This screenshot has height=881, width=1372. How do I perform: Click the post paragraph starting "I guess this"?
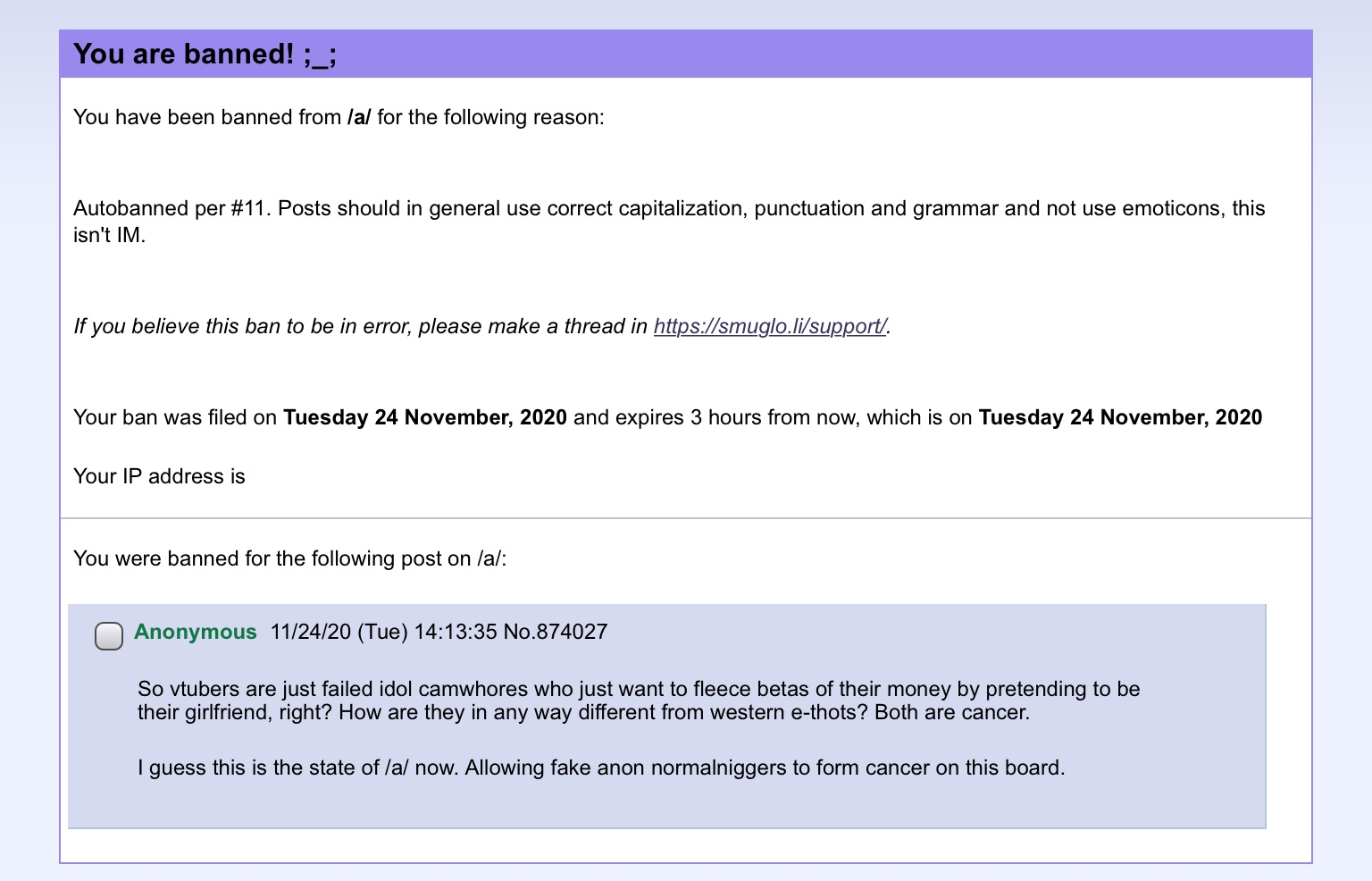[x=601, y=768]
